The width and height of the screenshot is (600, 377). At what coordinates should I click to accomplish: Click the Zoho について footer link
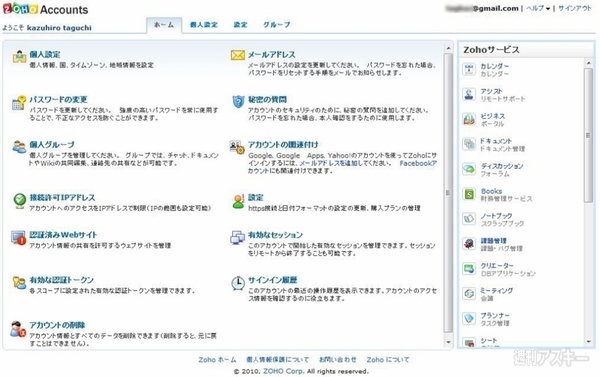click(388, 360)
